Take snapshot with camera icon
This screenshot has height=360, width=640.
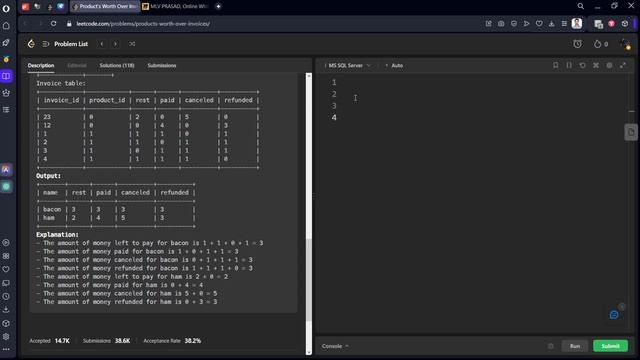pos(501,24)
